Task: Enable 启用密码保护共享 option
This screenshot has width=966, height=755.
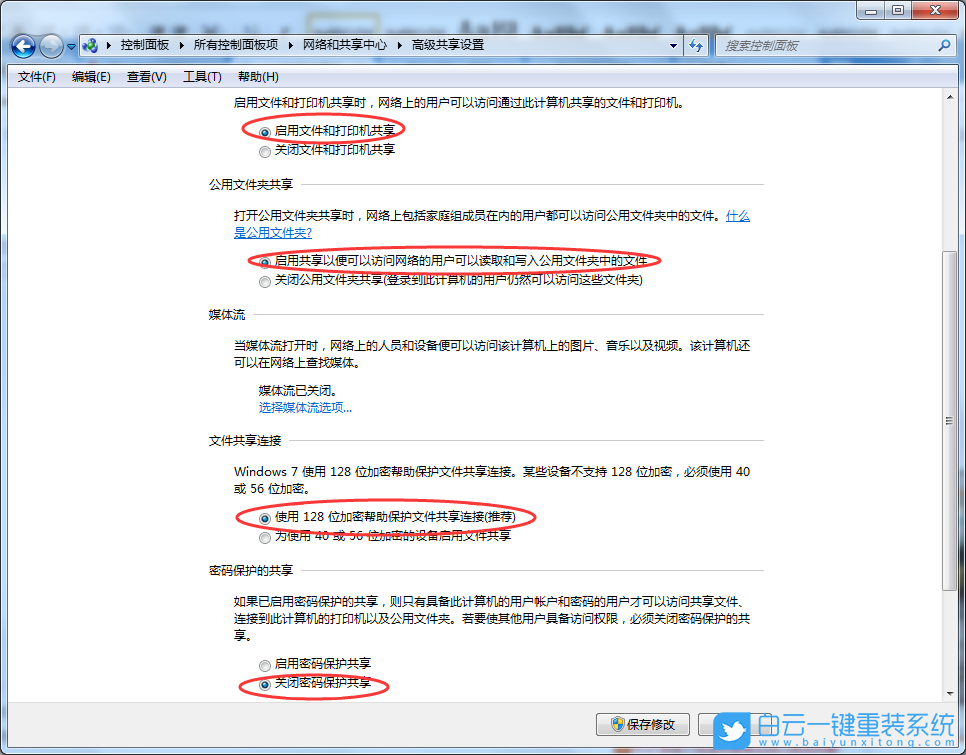Action: coord(264,665)
